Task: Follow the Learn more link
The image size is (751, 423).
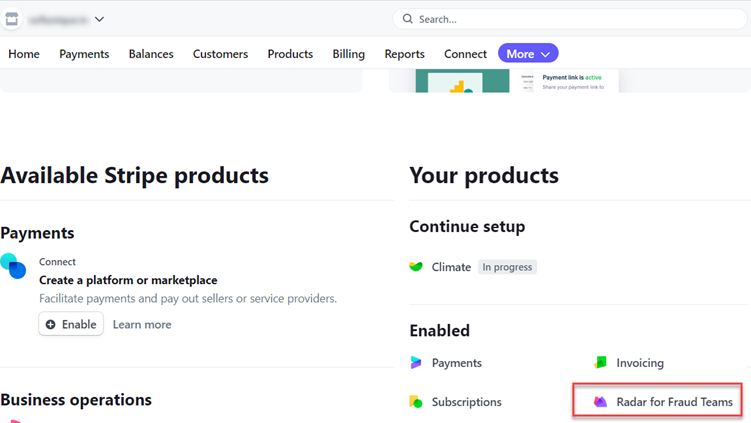Action: point(142,324)
